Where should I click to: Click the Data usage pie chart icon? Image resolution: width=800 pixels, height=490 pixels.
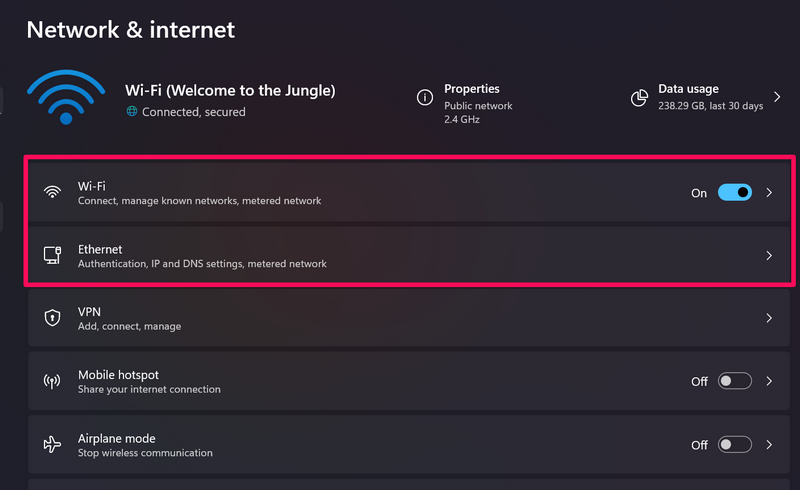point(639,98)
